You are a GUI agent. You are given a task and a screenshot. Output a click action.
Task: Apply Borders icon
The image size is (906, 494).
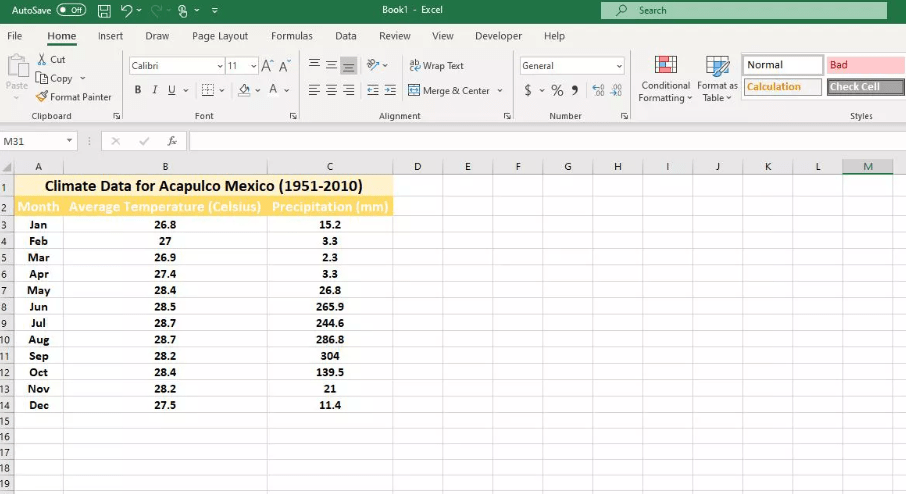[207, 90]
